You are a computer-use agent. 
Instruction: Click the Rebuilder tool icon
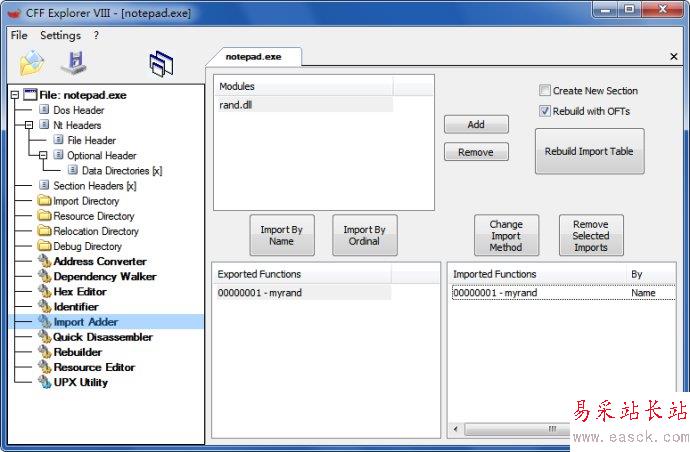[44, 351]
